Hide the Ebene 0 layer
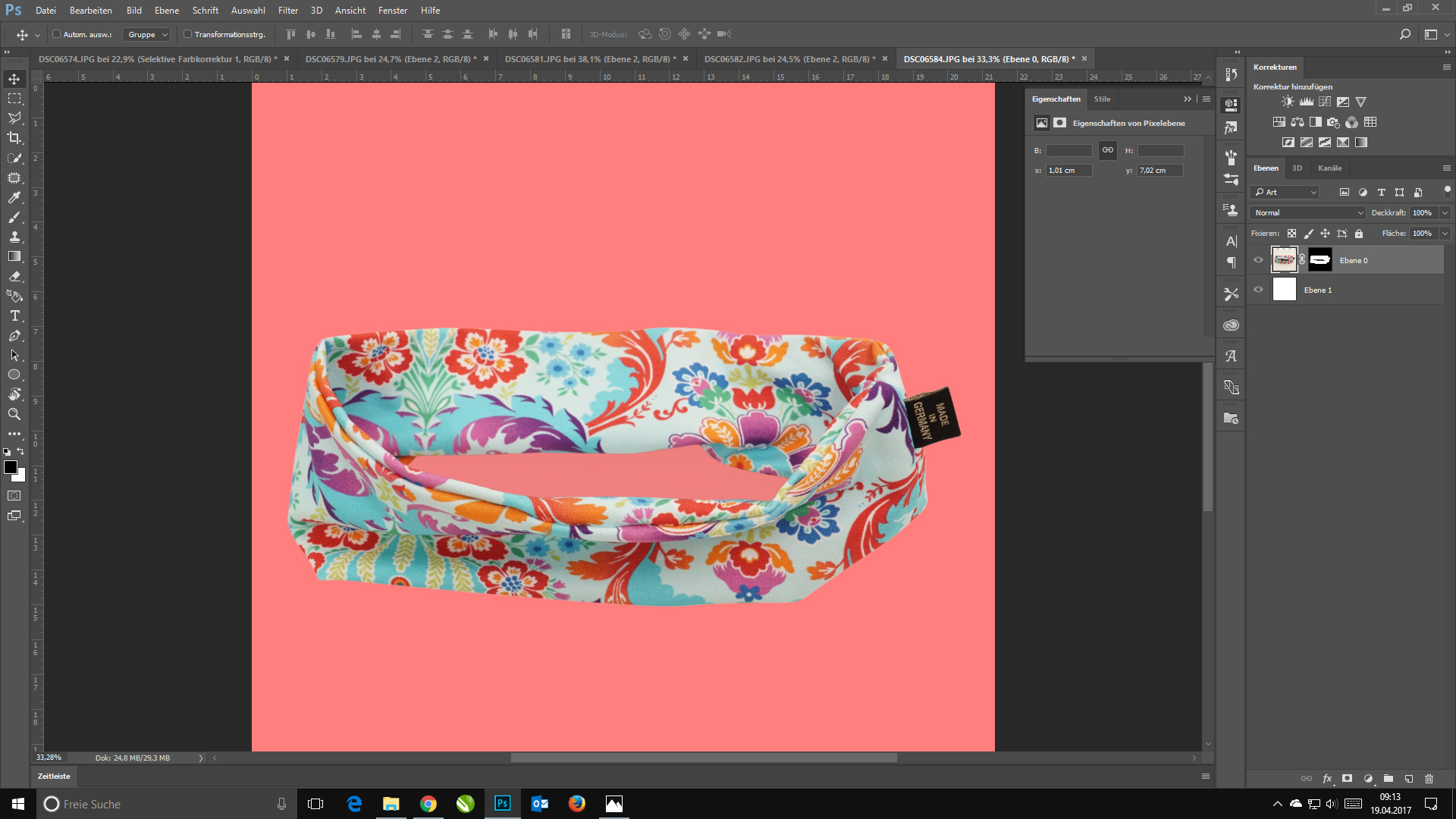This screenshot has height=819, width=1456. (1259, 260)
